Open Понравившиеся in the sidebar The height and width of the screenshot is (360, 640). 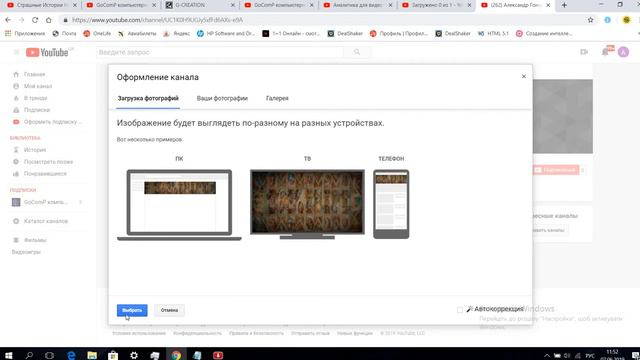(x=46, y=173)
